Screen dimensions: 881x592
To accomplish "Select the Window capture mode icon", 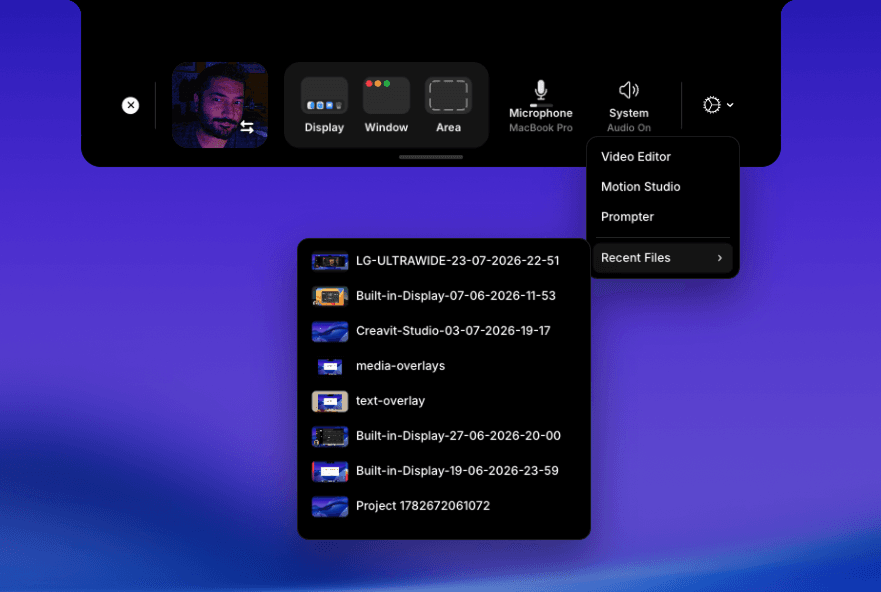I will 386,95.
